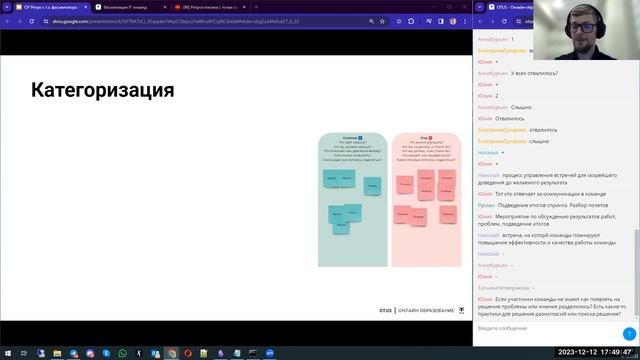640x360 pixels.
Task: Switch to the YouTube tab
Action: pos(210,7)
